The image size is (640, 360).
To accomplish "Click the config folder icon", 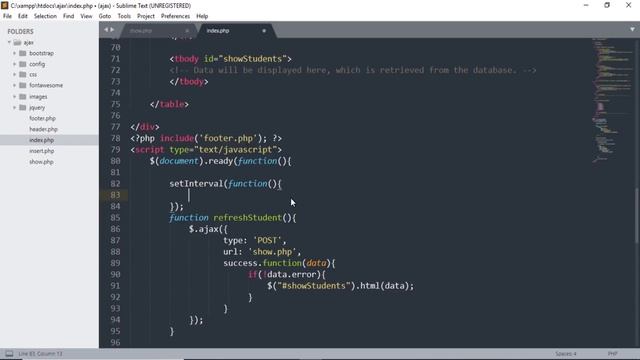I will (23, 64).
